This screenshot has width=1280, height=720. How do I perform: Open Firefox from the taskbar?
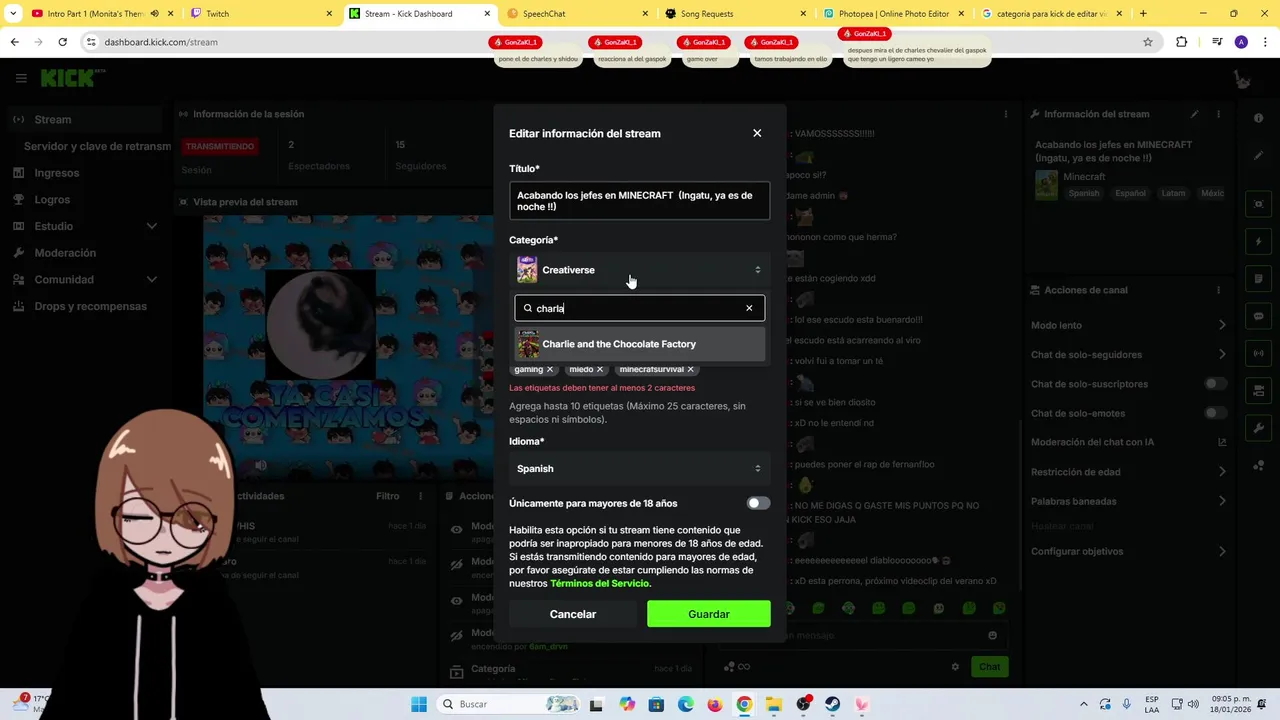(714, 704)
